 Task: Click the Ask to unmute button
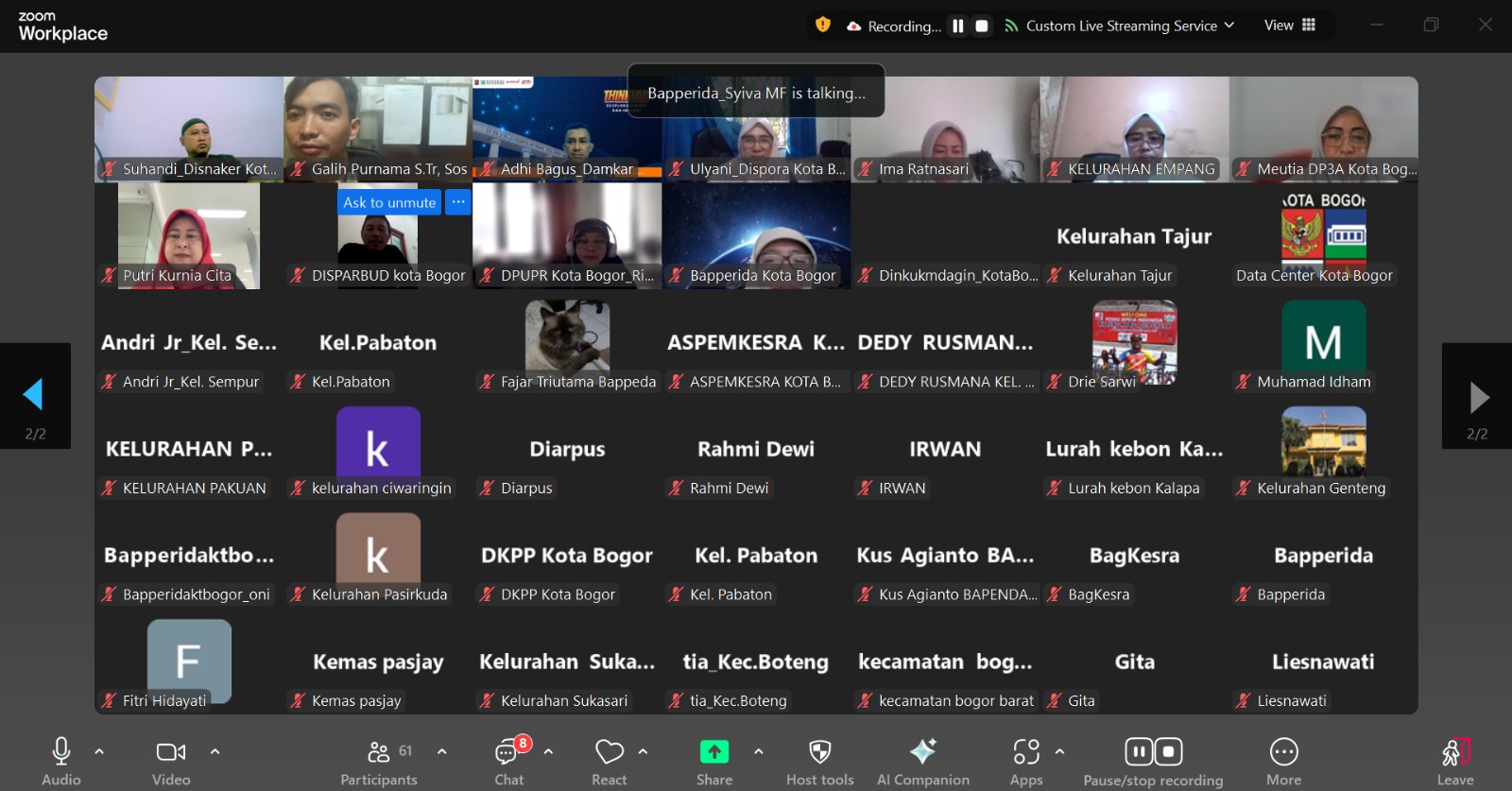(389, 202)
